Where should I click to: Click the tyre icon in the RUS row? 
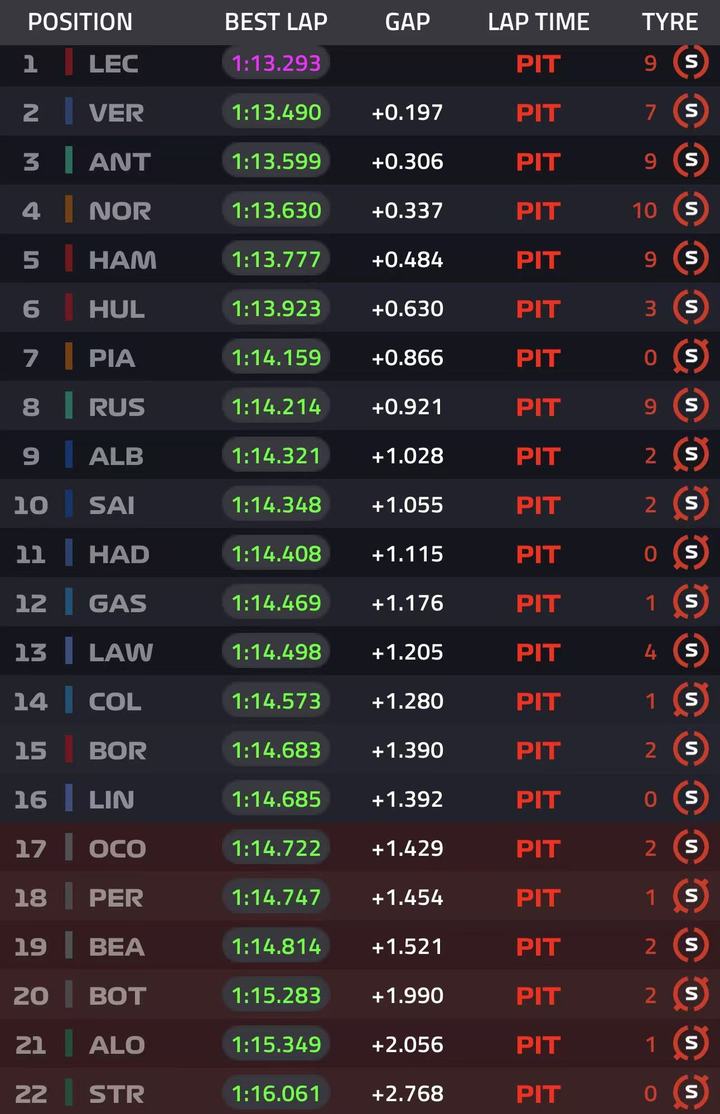691,406
